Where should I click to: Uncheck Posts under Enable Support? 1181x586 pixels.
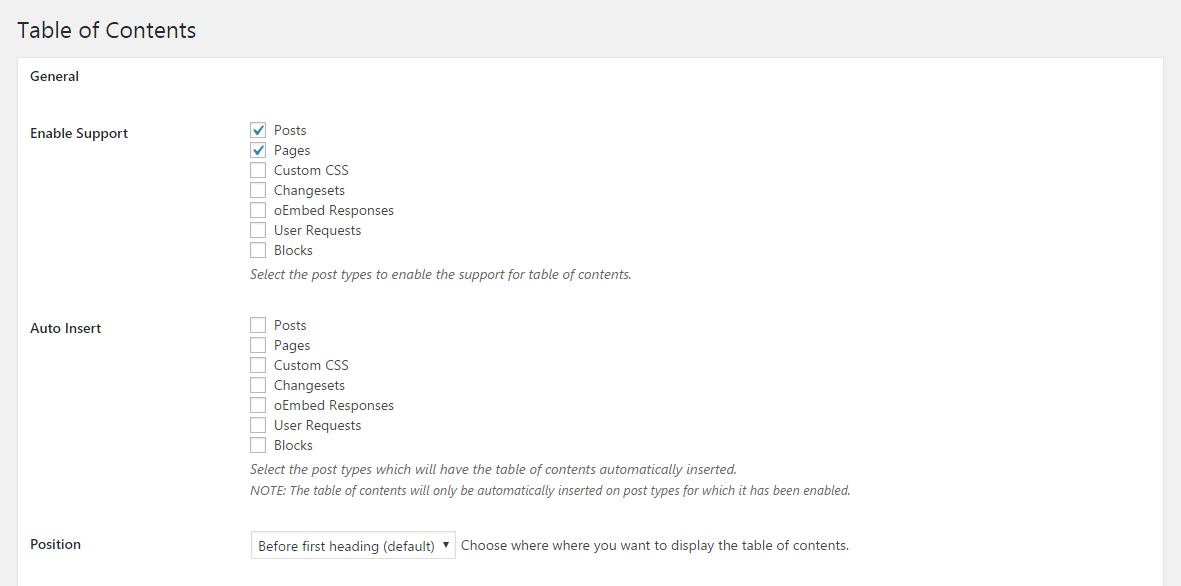tap(258, 130)
